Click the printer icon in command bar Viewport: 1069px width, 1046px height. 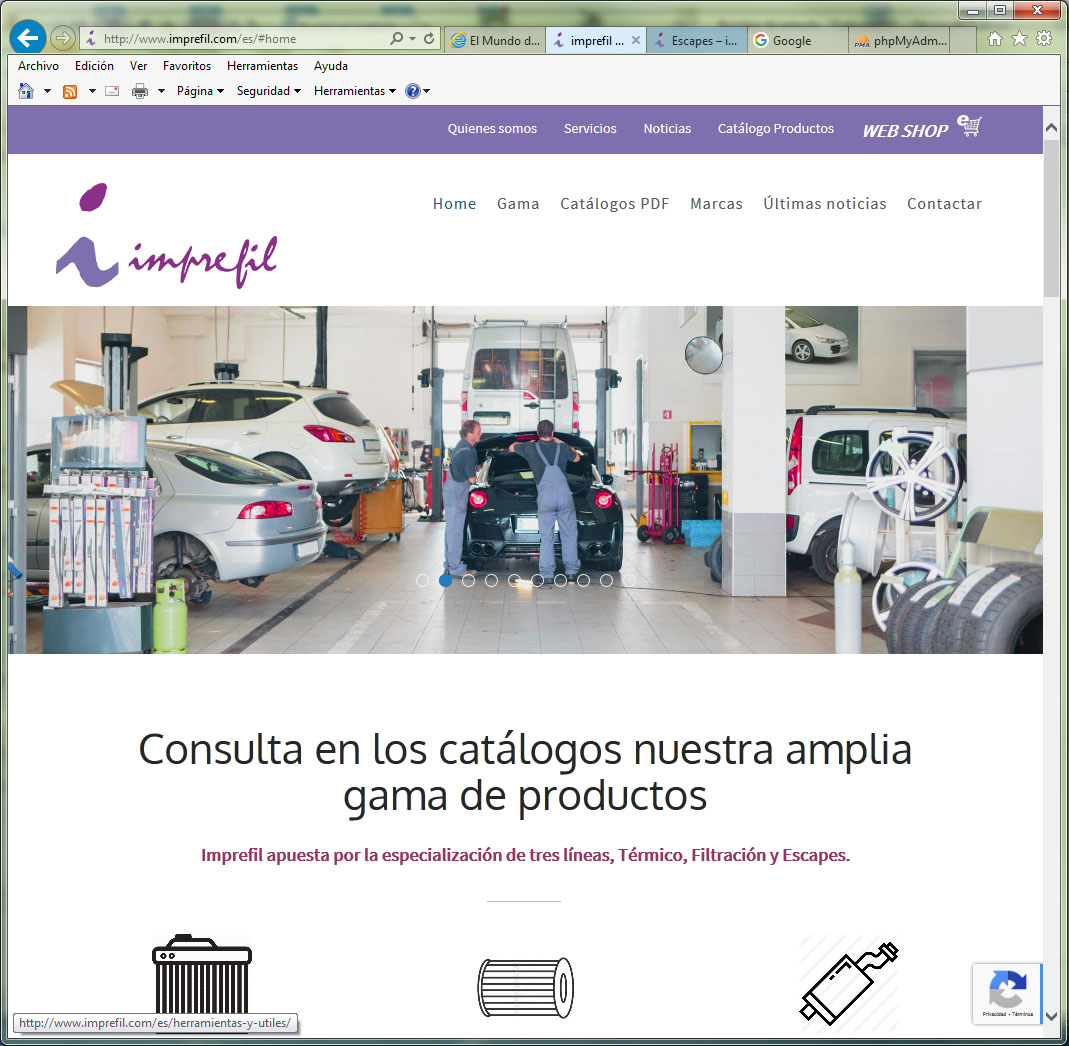pos(140,91)
